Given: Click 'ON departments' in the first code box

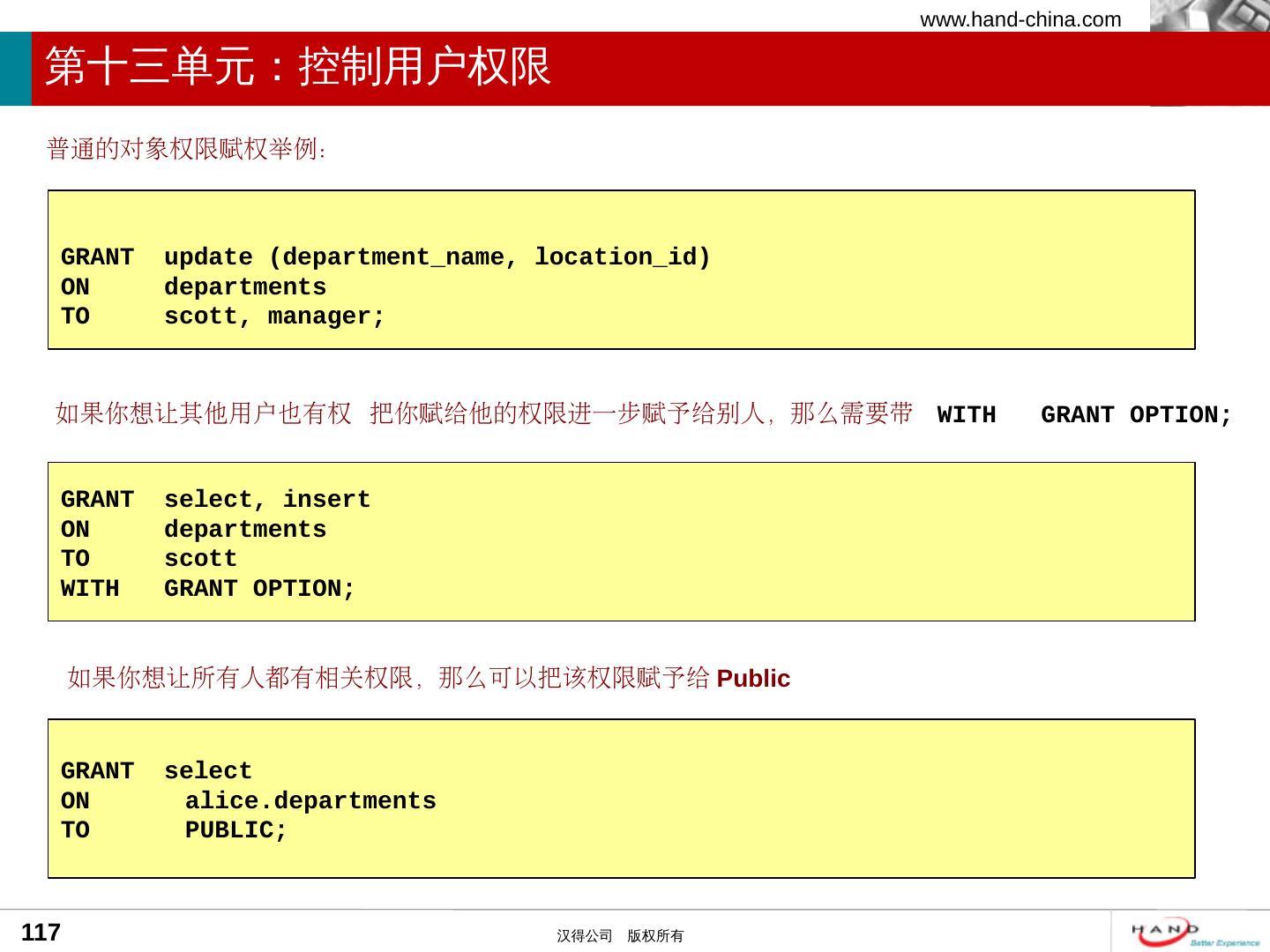Looking at the screenshot, I should point(193,287).
